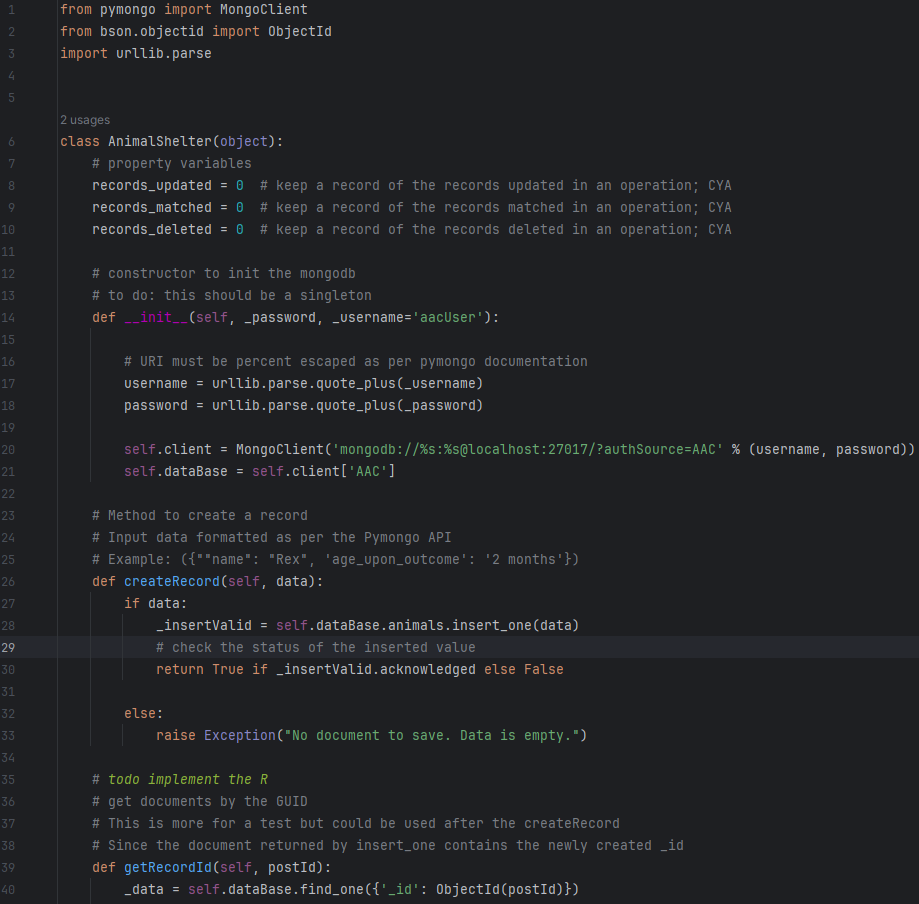Screen dimensions: 919x904
Task: Click line number 26 in the gutter
Action: point(8,581)
